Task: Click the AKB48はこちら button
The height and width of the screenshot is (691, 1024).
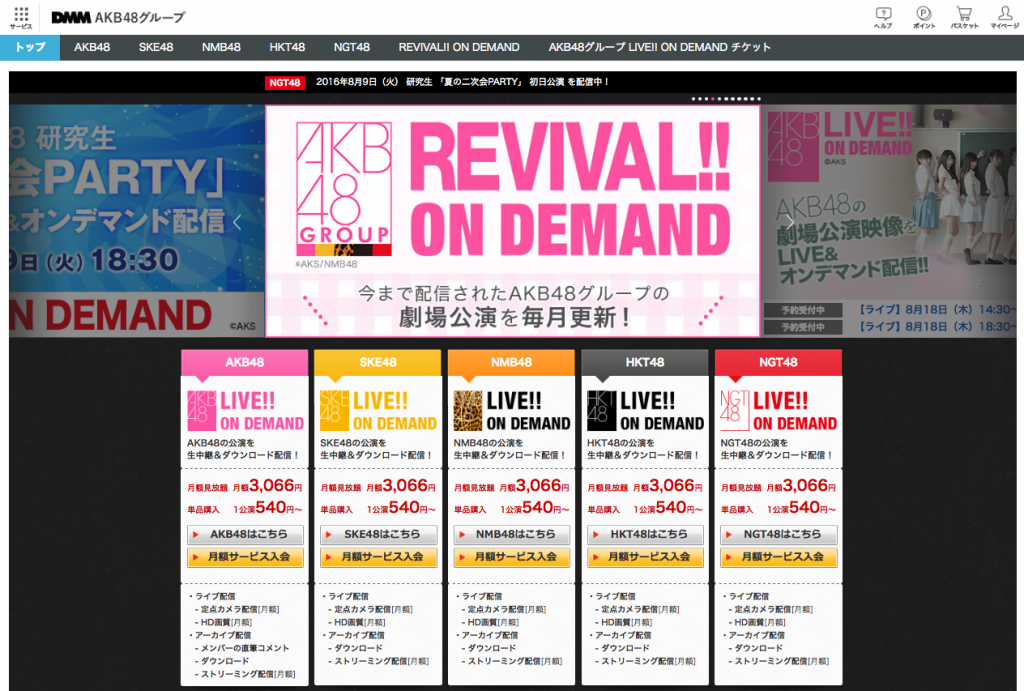Action: point(245,534)
